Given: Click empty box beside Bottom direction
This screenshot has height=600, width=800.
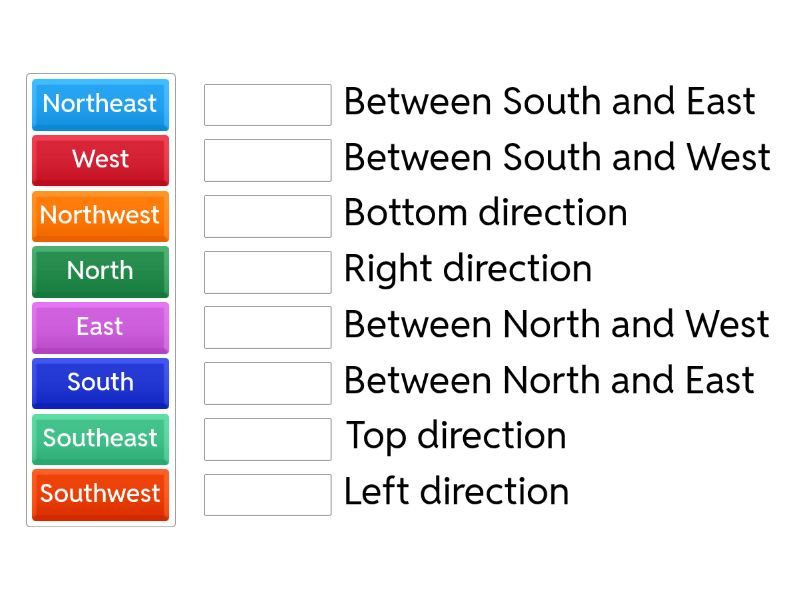Looking at the screenshot, I should tap(267, 216).
